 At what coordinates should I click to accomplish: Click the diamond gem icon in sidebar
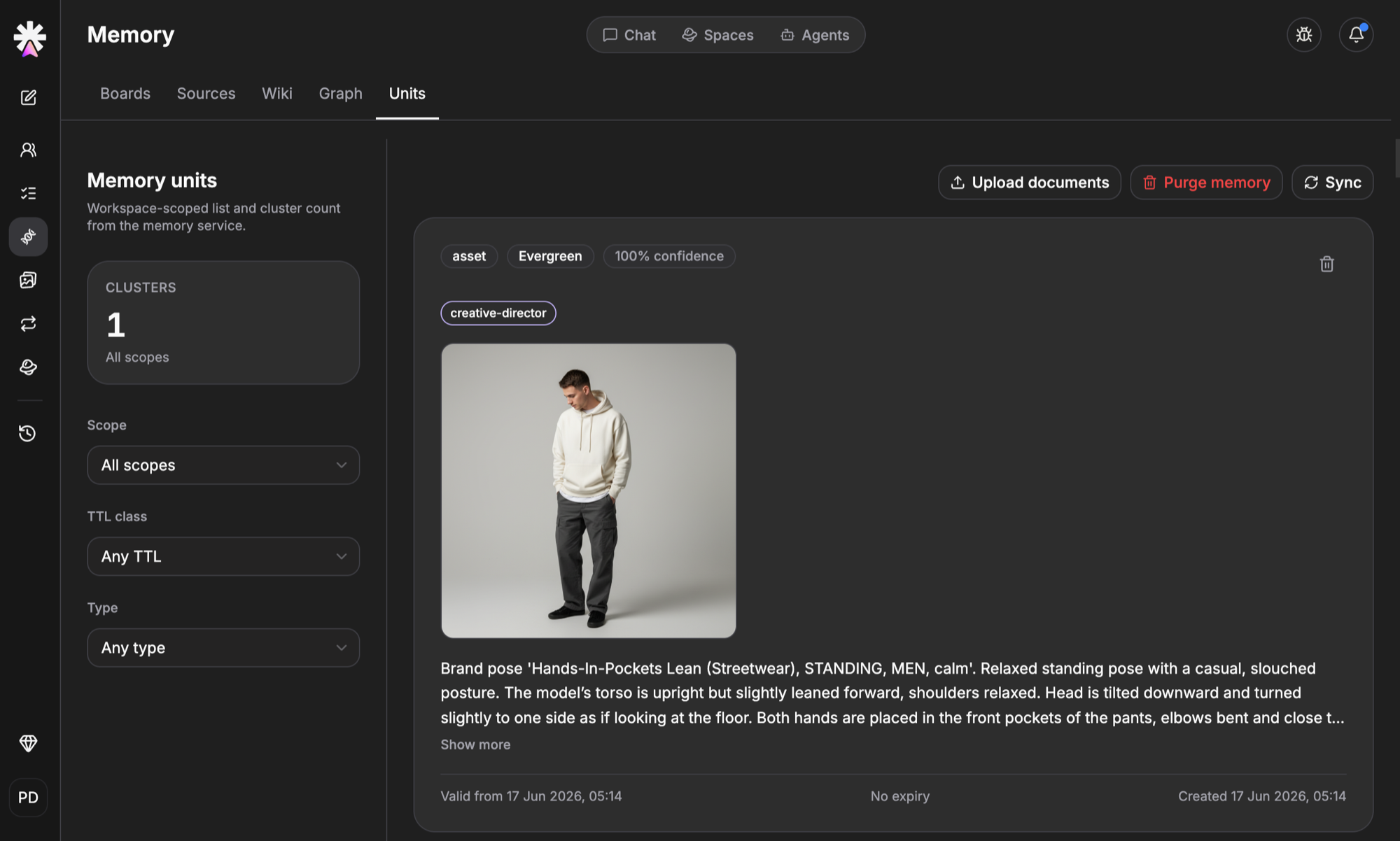28,743
